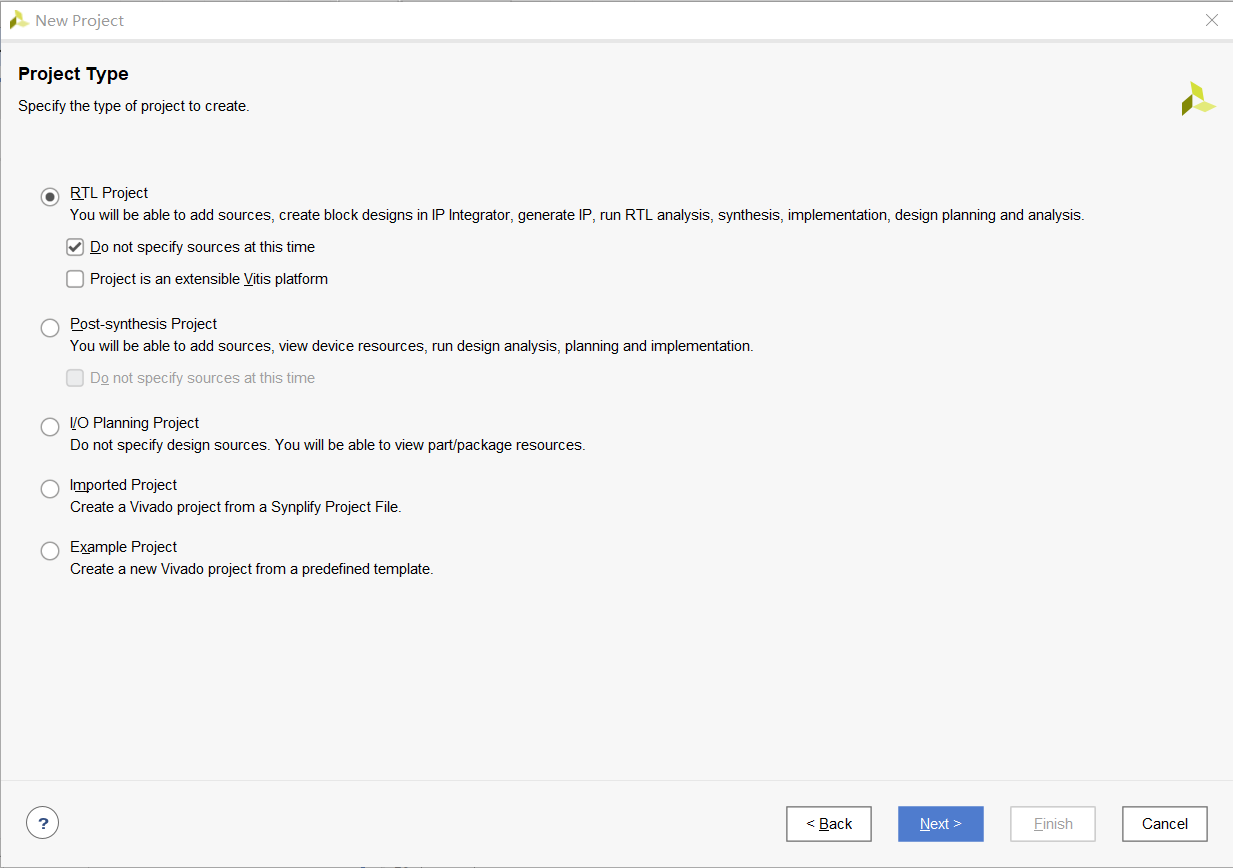
Task: Click the predefined template description text
Action: coord(251,569)
